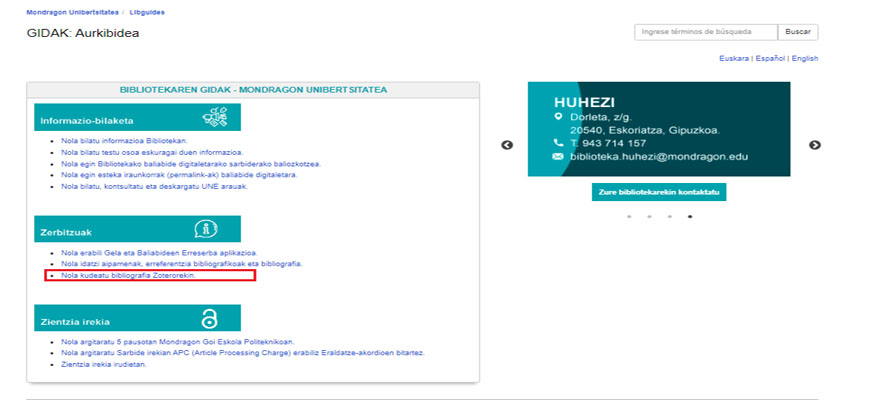
Task: Open Nola kudeatu bibliografia Zoterorekin link
Action: pyautogui.click(x=129, y=275)
